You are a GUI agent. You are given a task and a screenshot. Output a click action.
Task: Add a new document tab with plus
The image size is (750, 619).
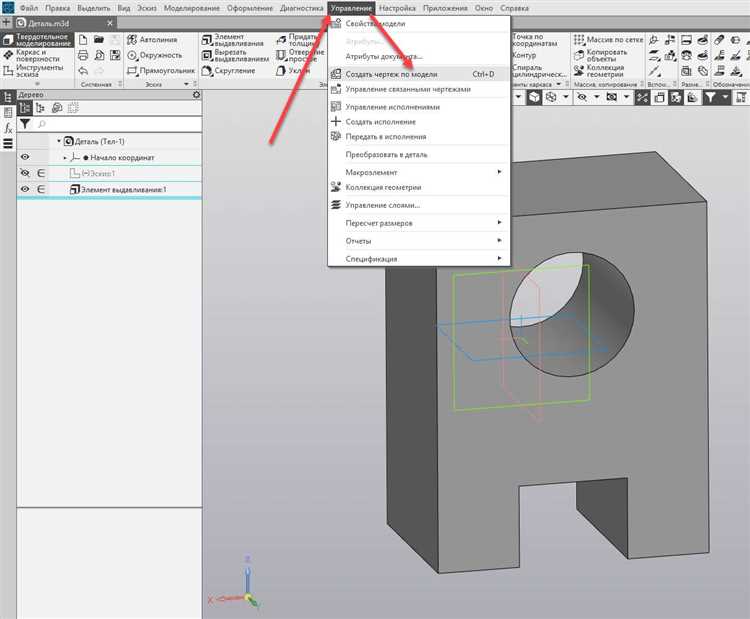(x=6, y=22)
